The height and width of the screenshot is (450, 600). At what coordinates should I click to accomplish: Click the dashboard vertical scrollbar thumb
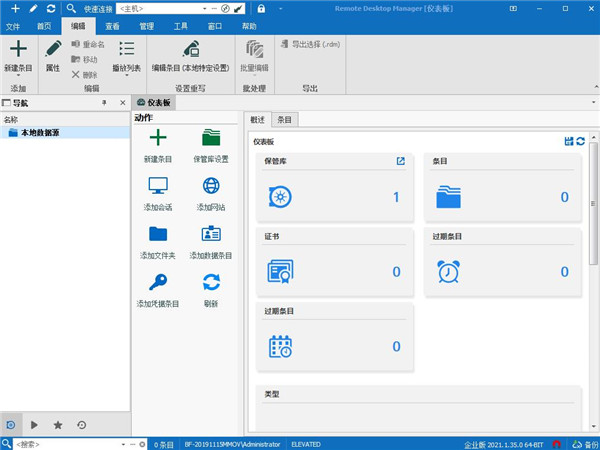(593, 203)
